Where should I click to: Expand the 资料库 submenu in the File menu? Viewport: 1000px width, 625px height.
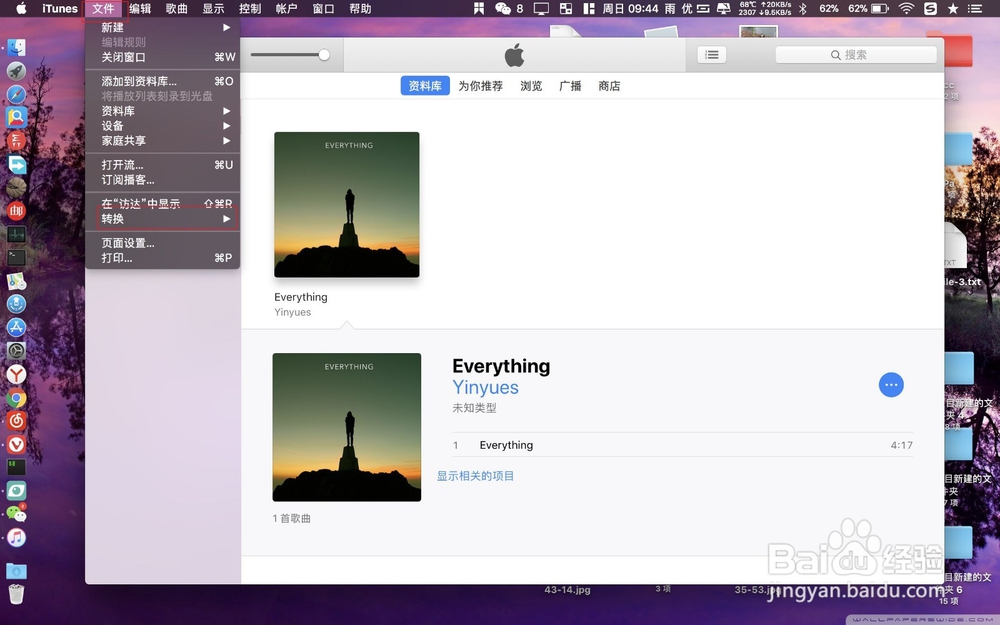(x=163, y=110)
